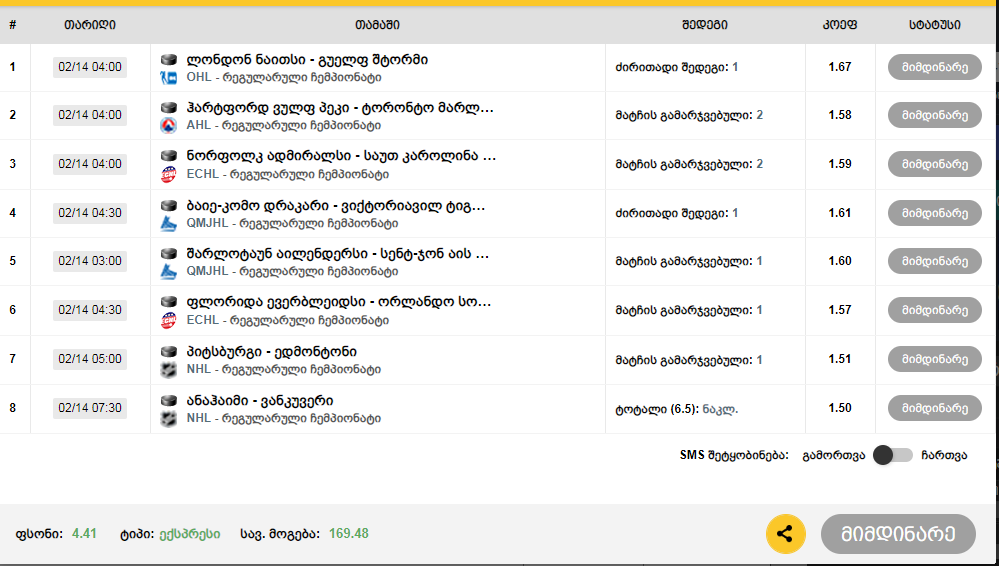Screen dimensions: 999x566
Task: Click the yellow share icon button
Action: tap(786, 533)
